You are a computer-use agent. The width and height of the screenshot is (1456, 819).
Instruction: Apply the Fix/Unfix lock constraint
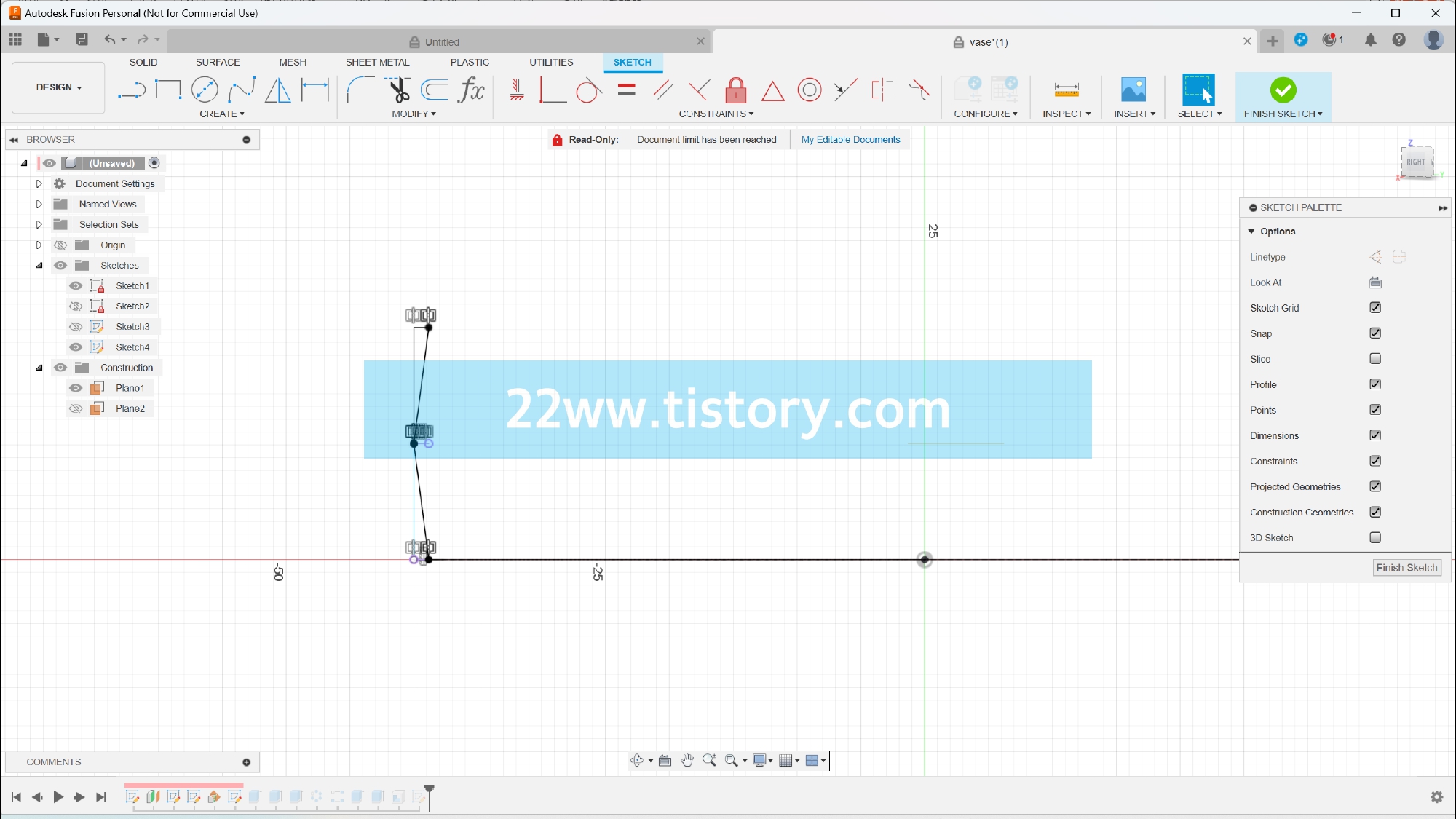click(736, 90)
